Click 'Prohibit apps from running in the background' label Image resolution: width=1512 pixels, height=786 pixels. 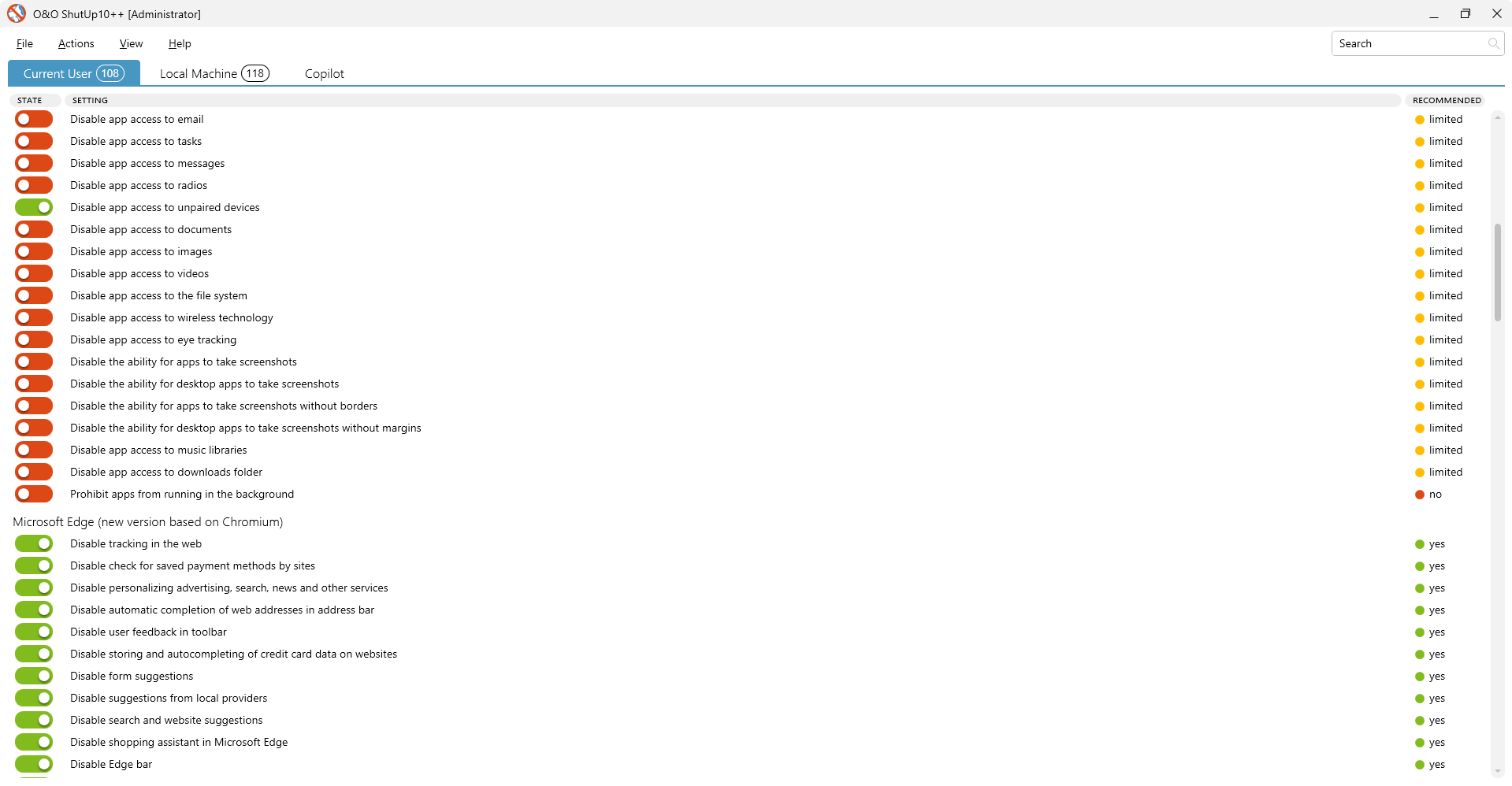coord(182,494)
